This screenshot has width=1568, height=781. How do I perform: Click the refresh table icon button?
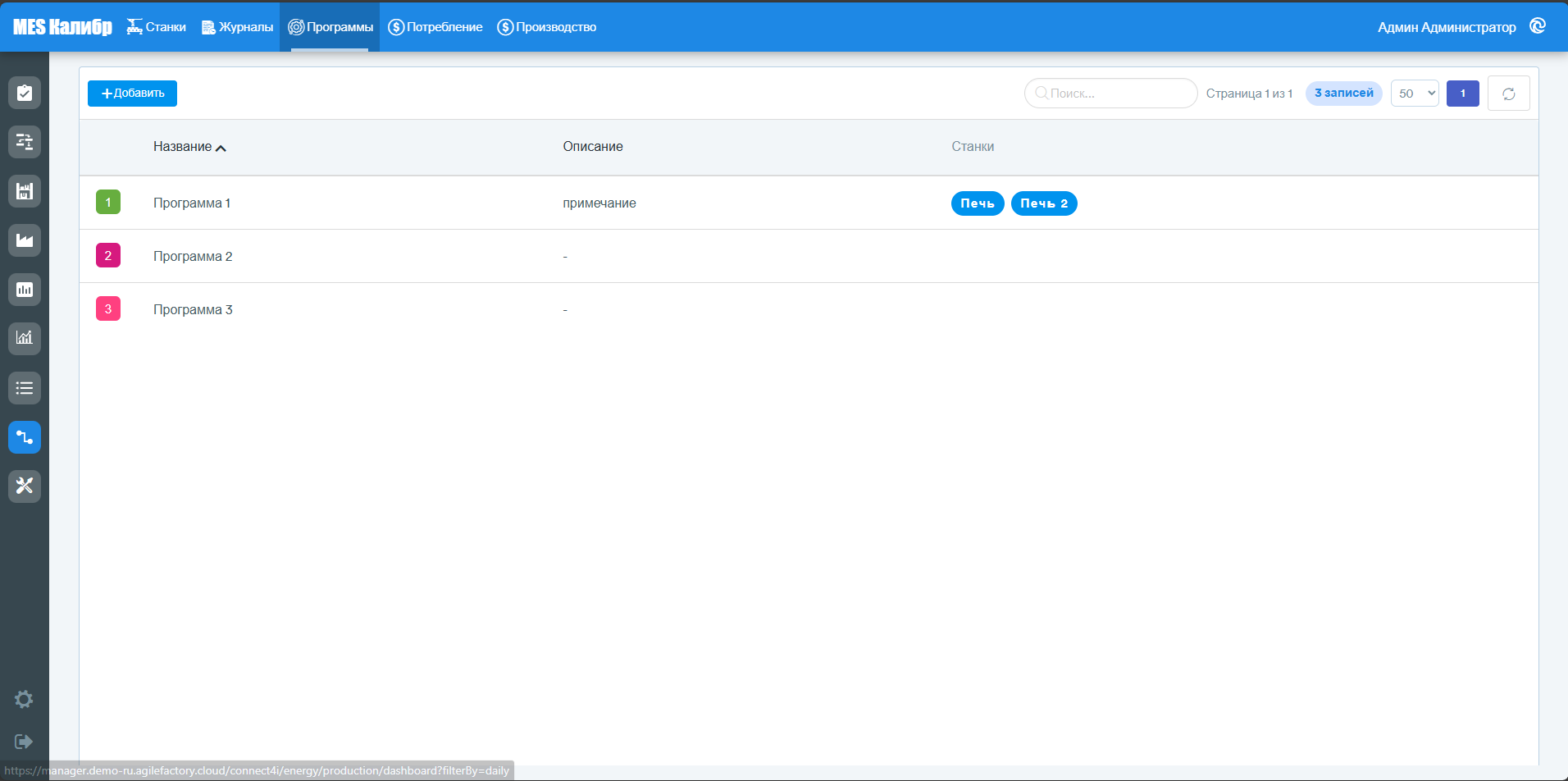pos(1509,94)
